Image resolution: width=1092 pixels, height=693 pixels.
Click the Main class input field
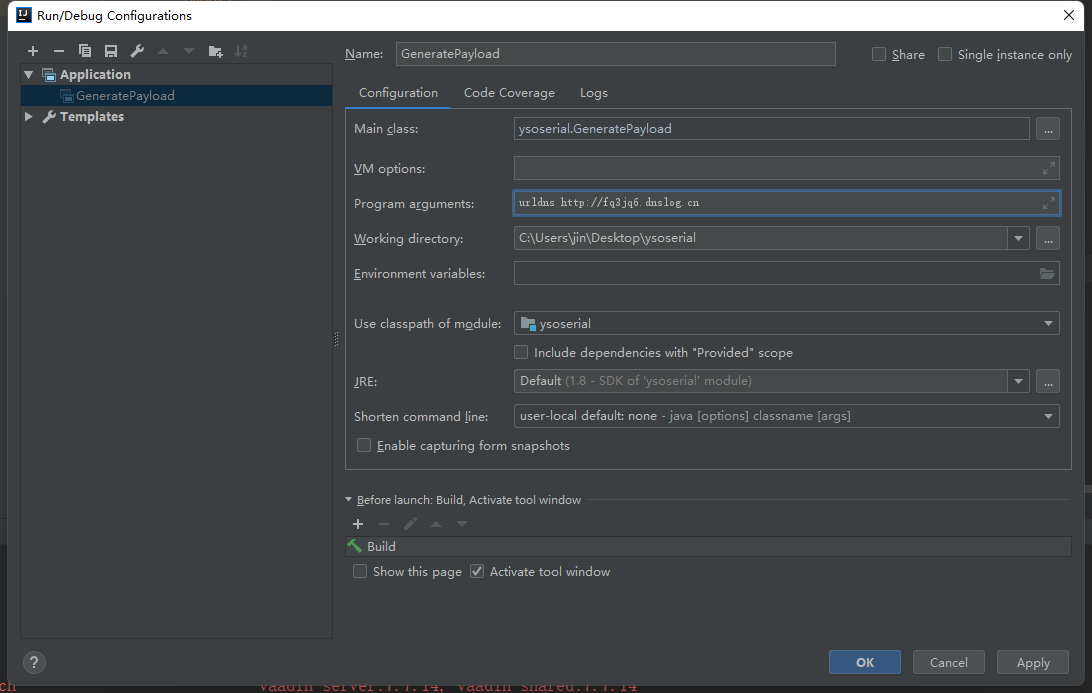click(x=772, y=129)
